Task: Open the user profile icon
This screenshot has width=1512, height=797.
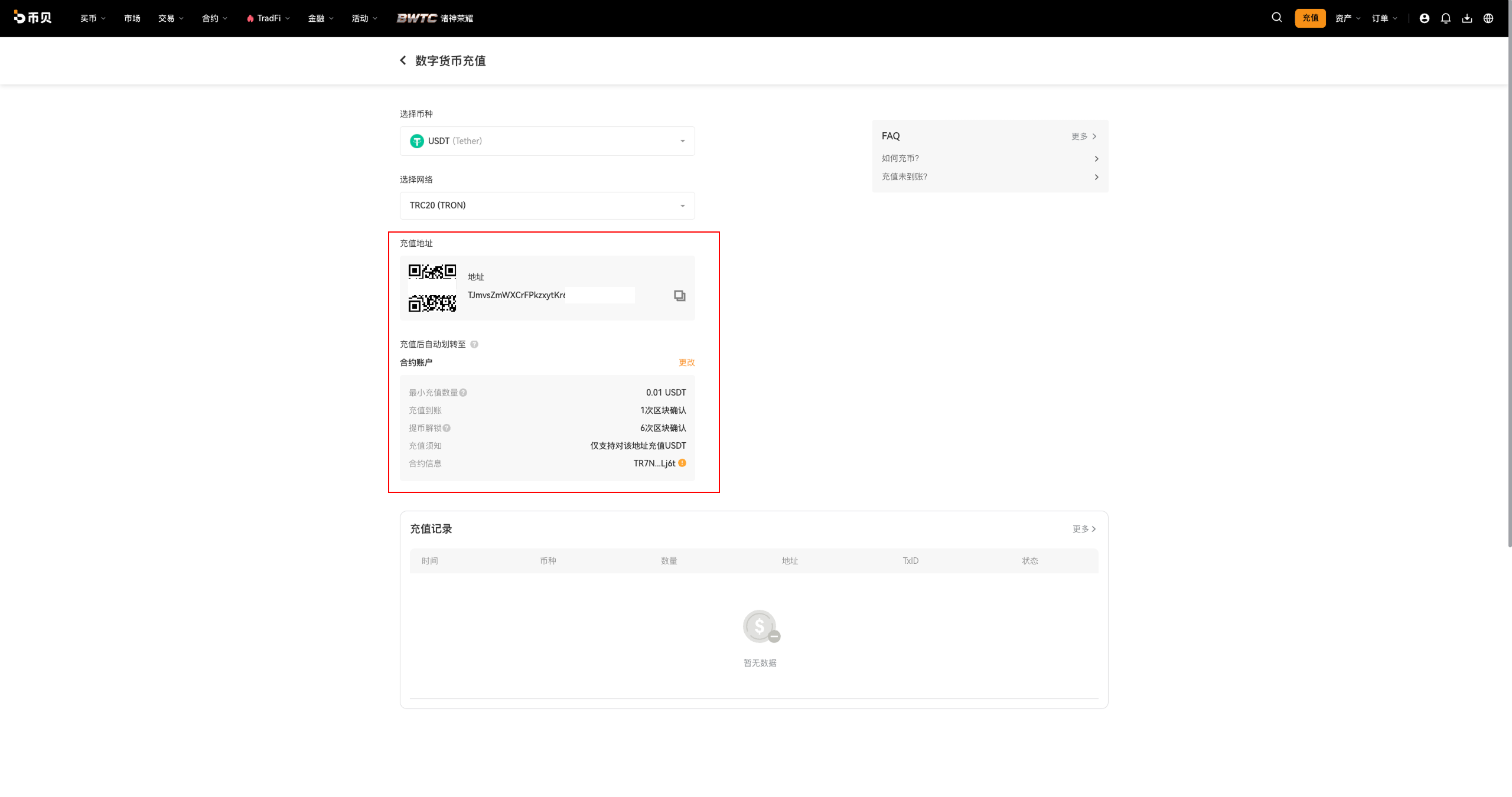Action: pyautogui.click(x=1424, y=18)
